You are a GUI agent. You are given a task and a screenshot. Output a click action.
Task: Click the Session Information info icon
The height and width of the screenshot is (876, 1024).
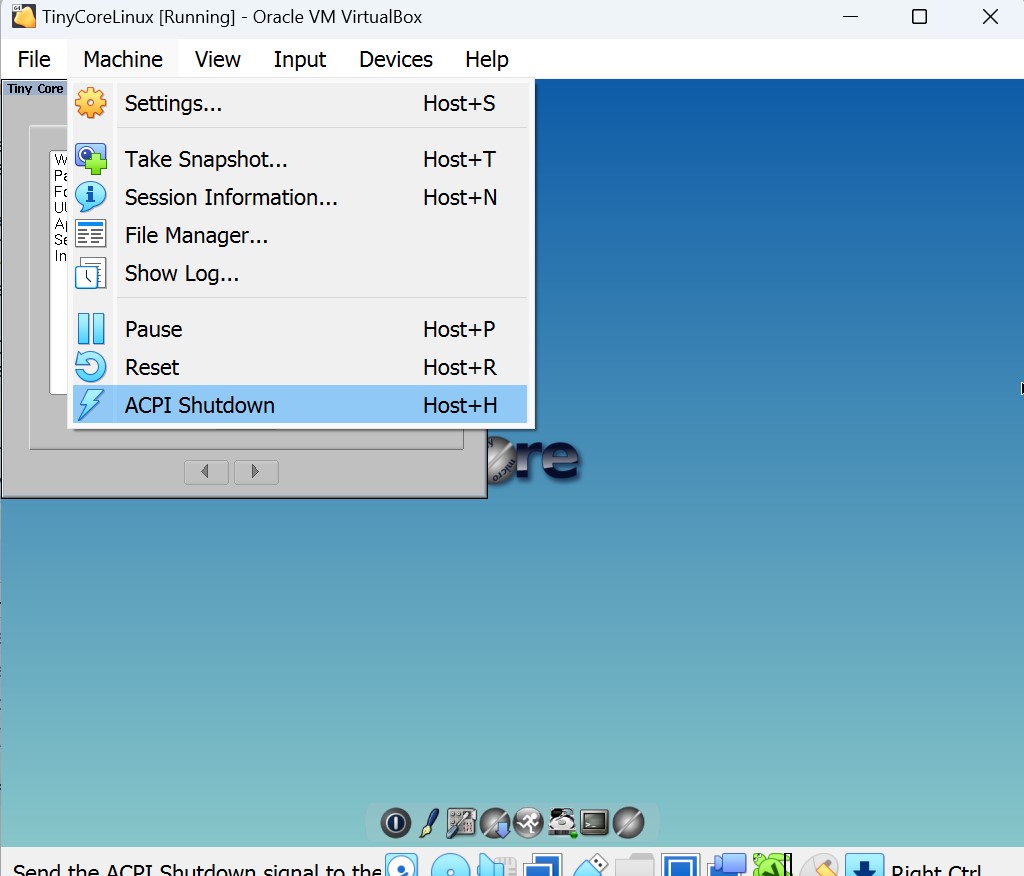[x=91, y=197]
